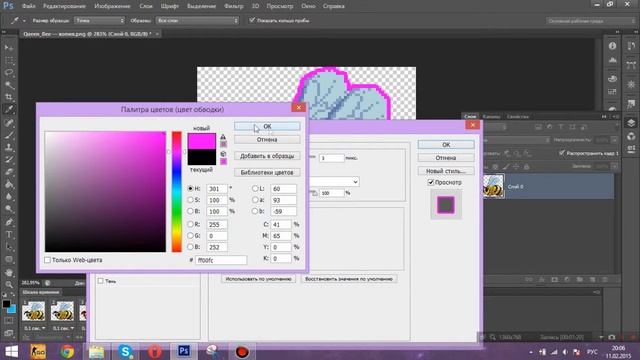This screenshot has width=640, height=360.
Task: Select the Path Selection tool
Action: pyautogui.click(x=9, y=247)
